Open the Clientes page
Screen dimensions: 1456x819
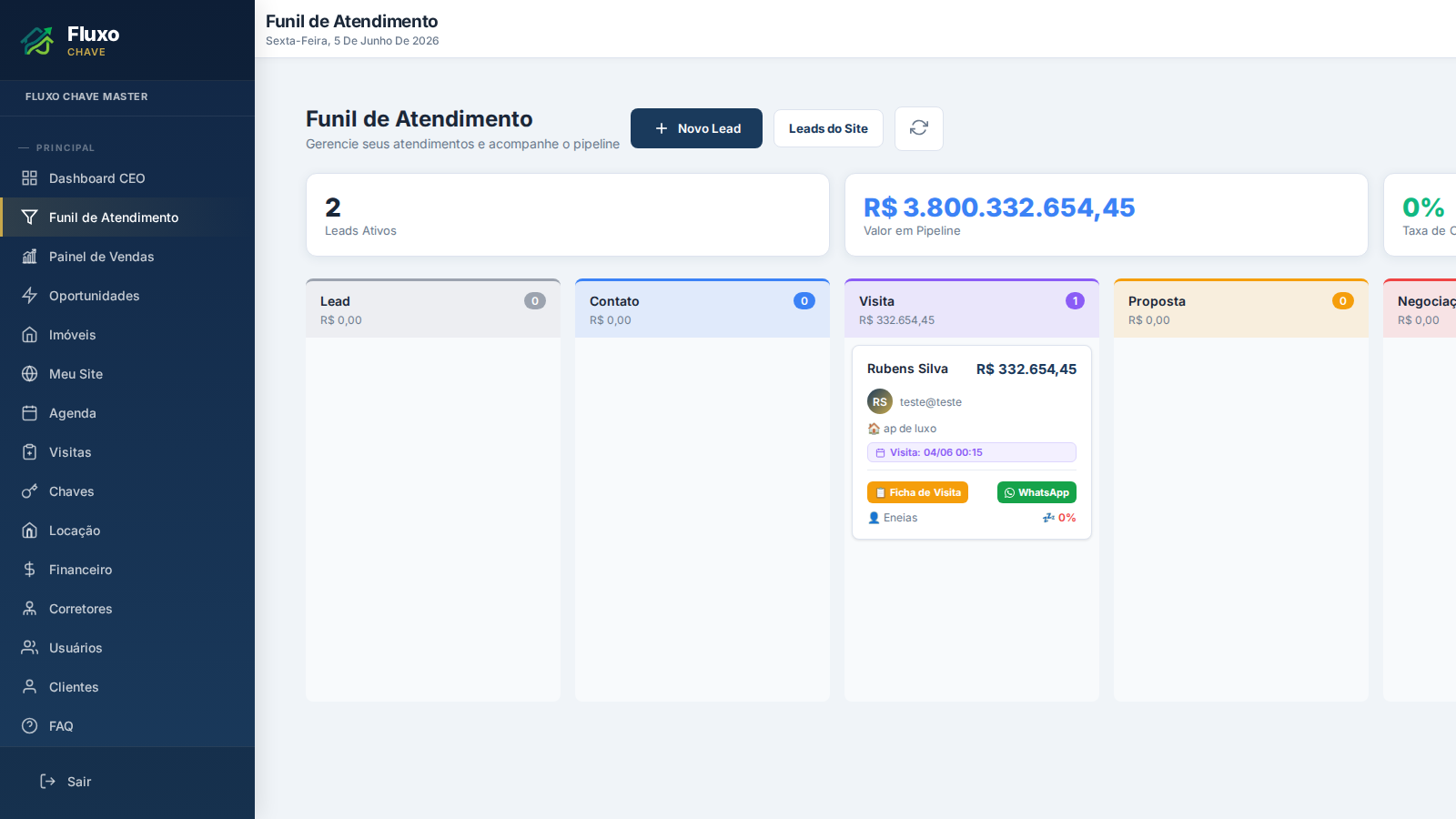click(x=127, y=687)
